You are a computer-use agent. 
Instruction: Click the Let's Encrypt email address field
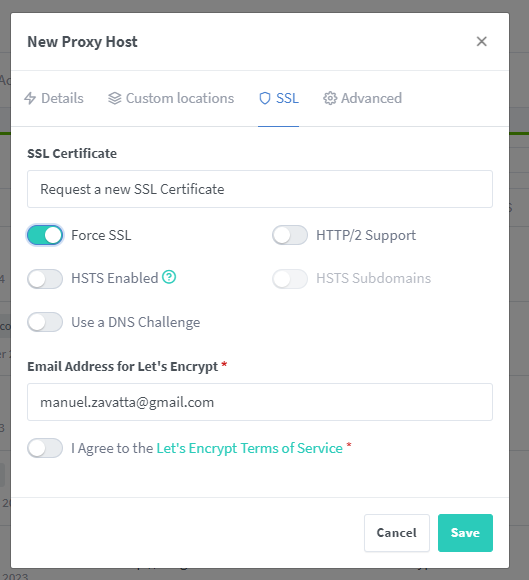coord(260,402)
